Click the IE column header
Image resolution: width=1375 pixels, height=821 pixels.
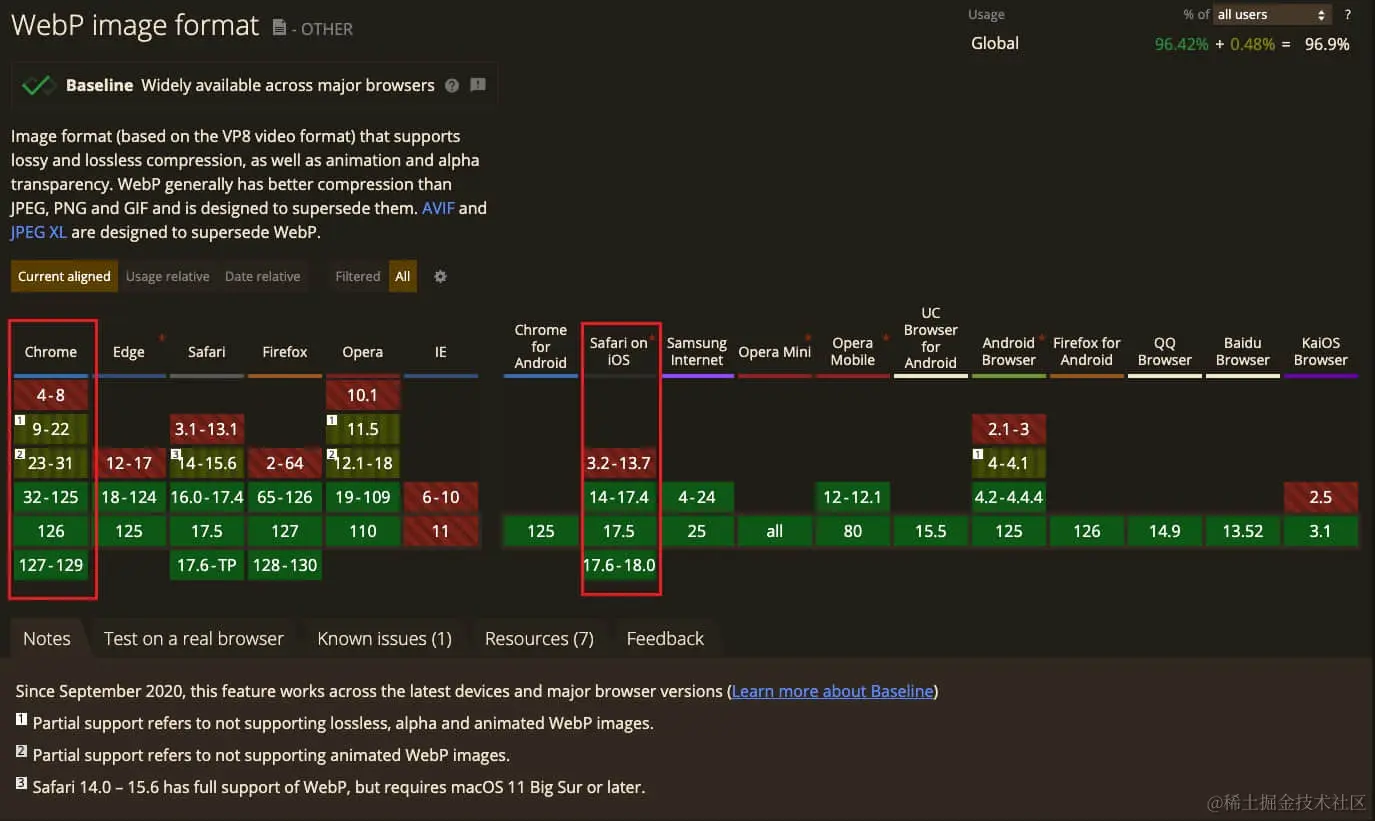click(441, 352)
